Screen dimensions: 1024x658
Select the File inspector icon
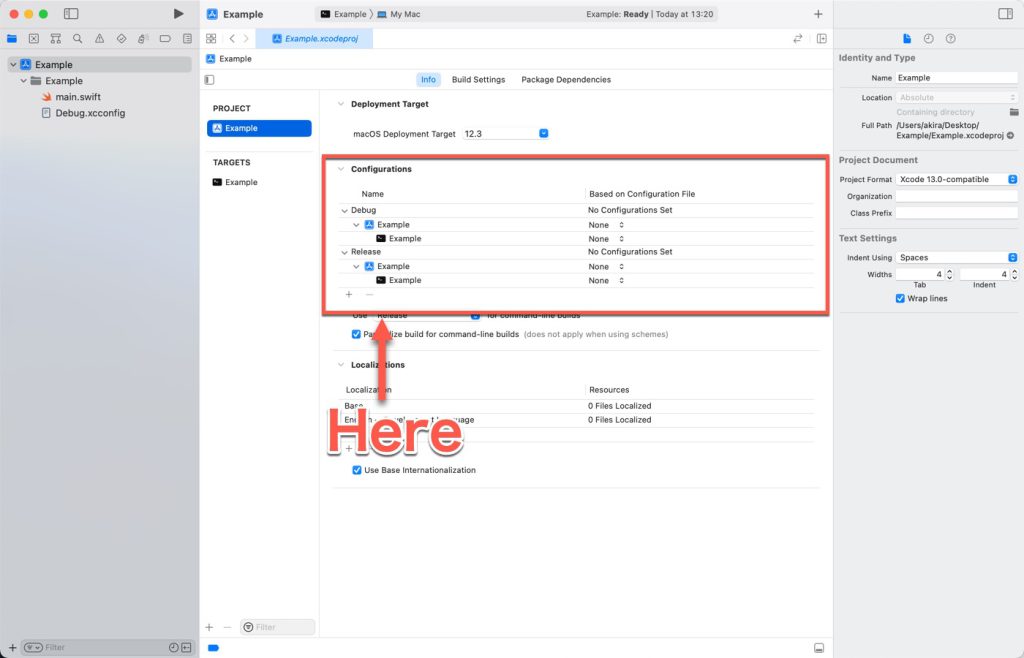(x=906, y=39)
